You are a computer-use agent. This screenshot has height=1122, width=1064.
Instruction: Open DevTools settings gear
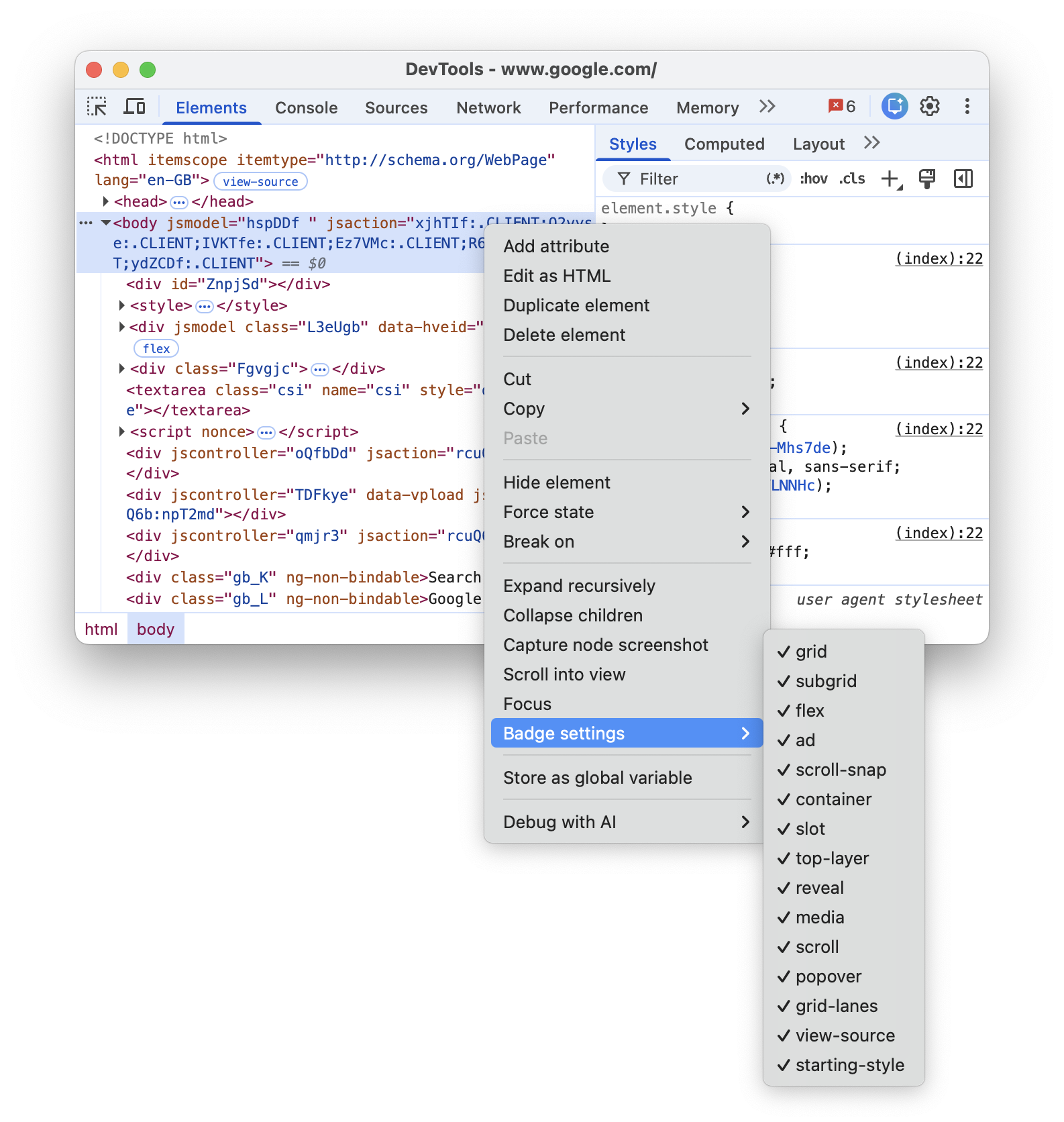[929, 107]
